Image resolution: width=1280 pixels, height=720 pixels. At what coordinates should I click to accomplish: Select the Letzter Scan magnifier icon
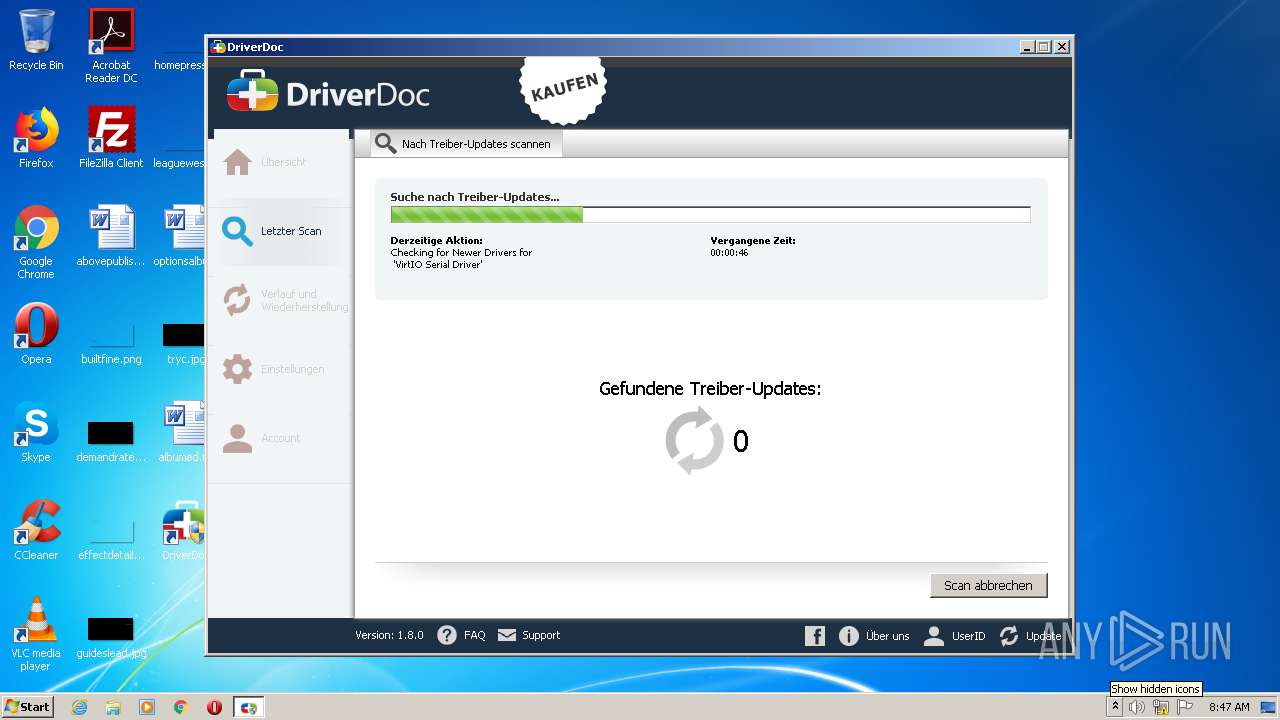[237, 231]
